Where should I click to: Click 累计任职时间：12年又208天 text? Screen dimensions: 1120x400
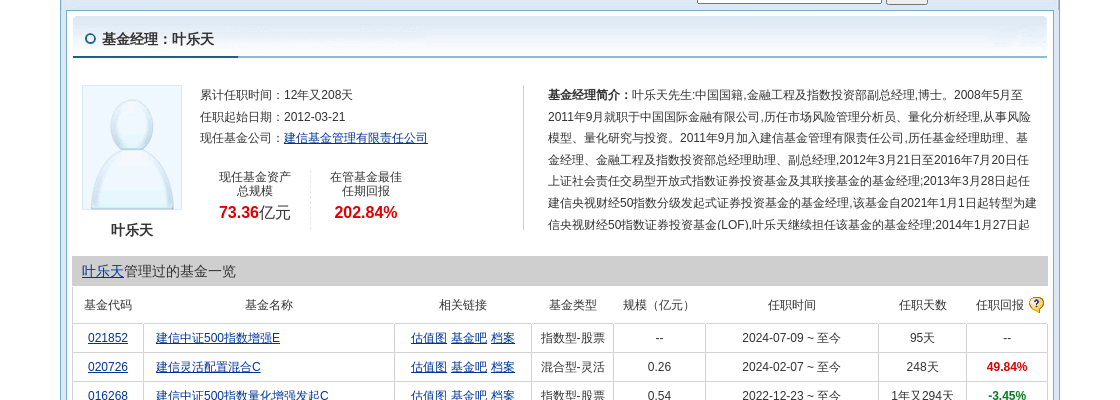276,95
